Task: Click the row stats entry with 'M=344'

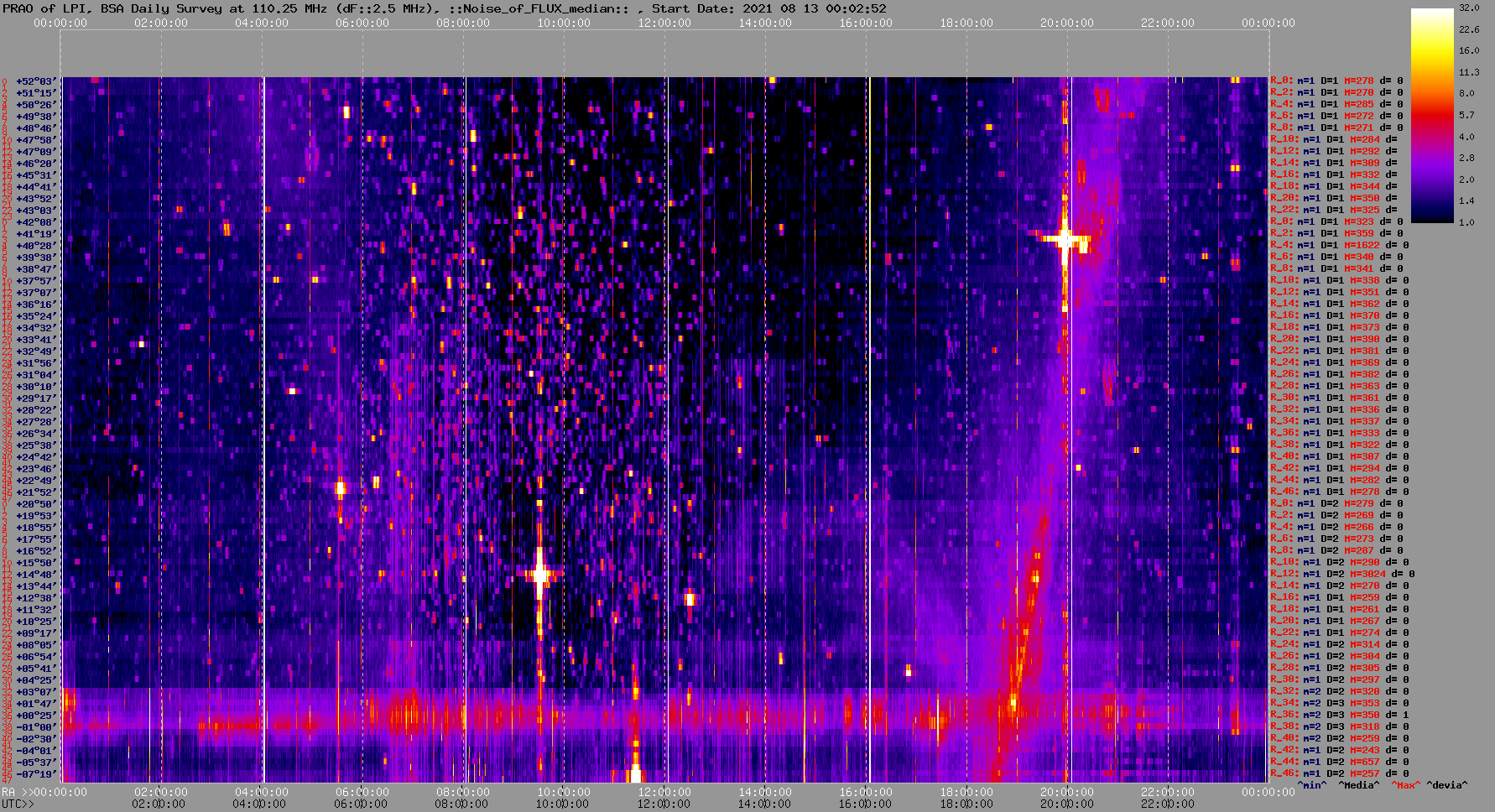Action: [x=1336, y=187]
